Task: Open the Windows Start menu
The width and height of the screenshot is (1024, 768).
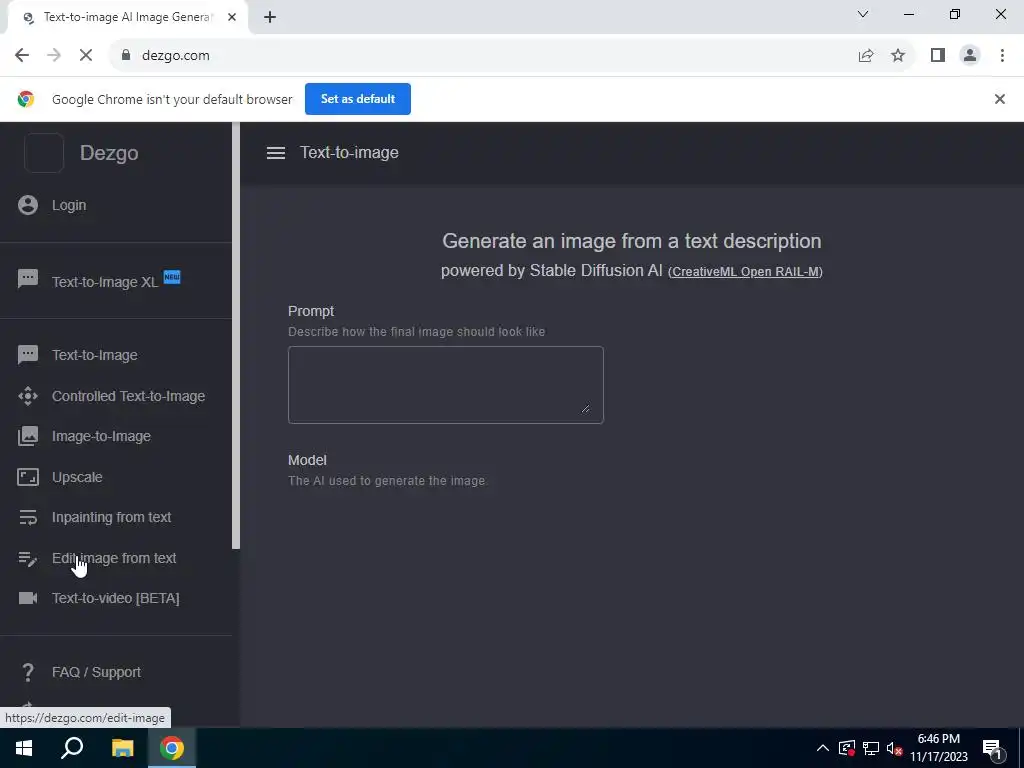Action: pyautogui.click(x=24, y=748)
